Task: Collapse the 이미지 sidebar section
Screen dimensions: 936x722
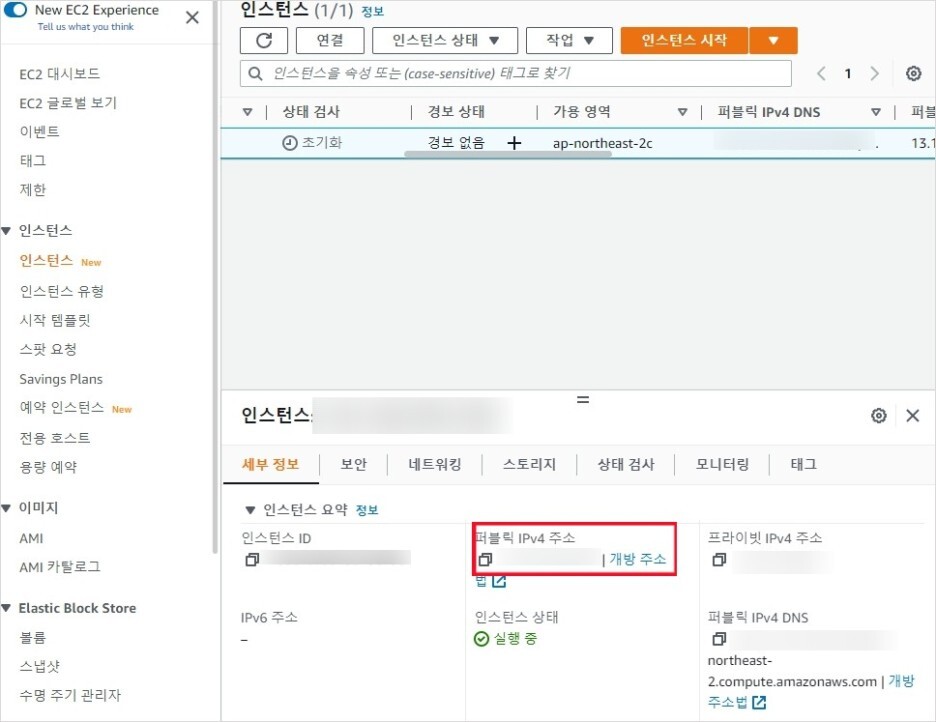Action: (7, 508)
